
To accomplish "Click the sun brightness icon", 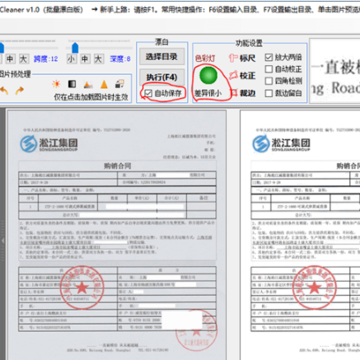I will [x=56, y=84].
